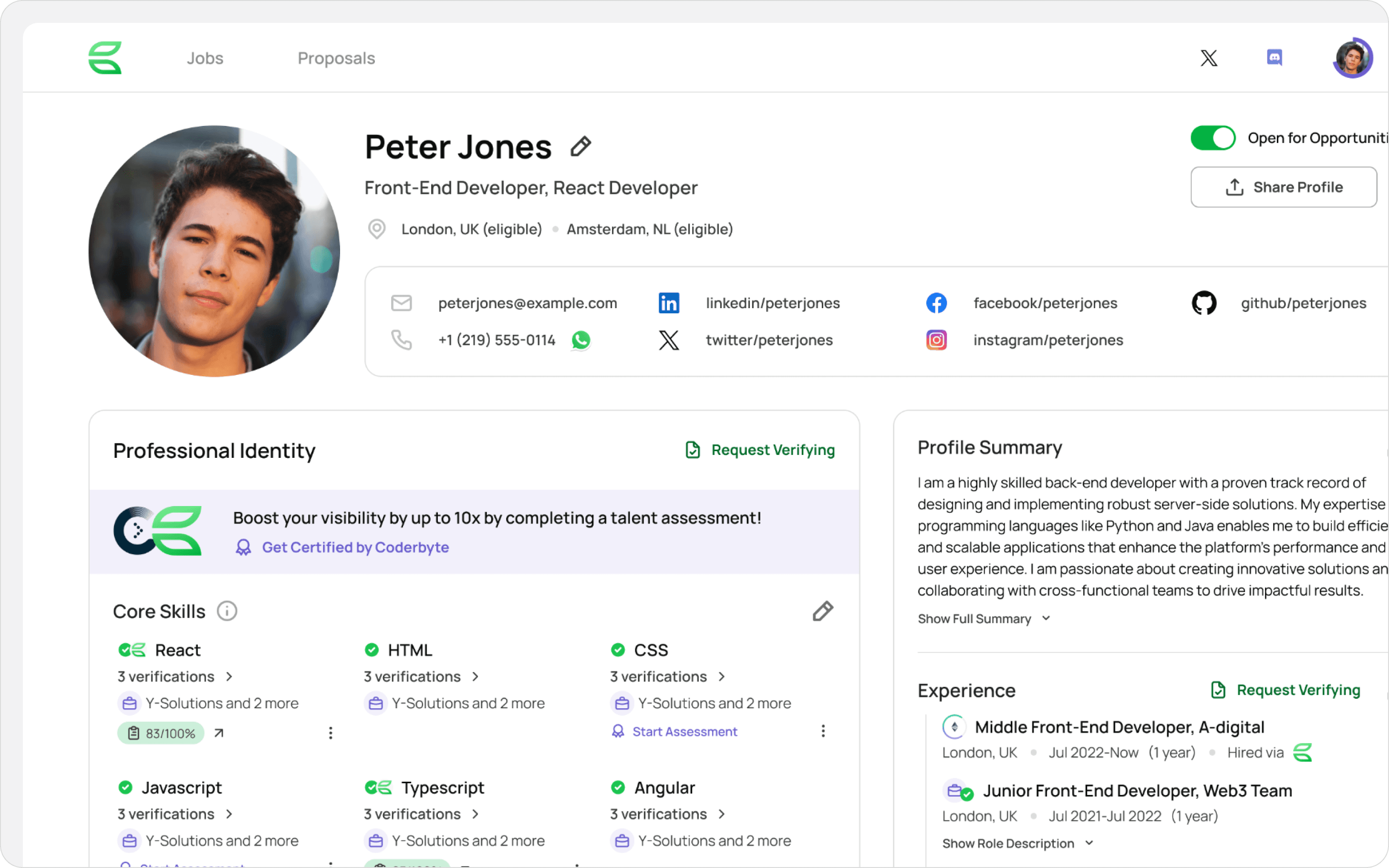Image resolution: width=1389 pixels, height=868 pixels.
Task: Edit name with pencil icon beside Peter Jones
Action: click(580, 146)
